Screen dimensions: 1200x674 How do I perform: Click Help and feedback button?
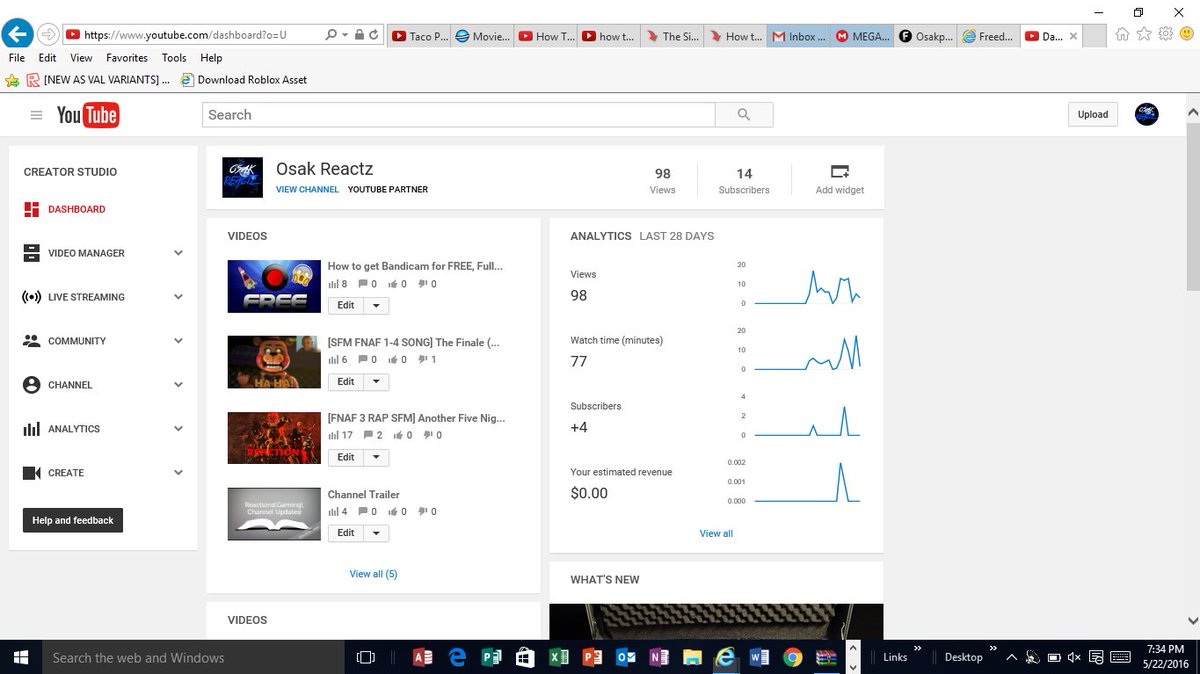click(73, 520)
